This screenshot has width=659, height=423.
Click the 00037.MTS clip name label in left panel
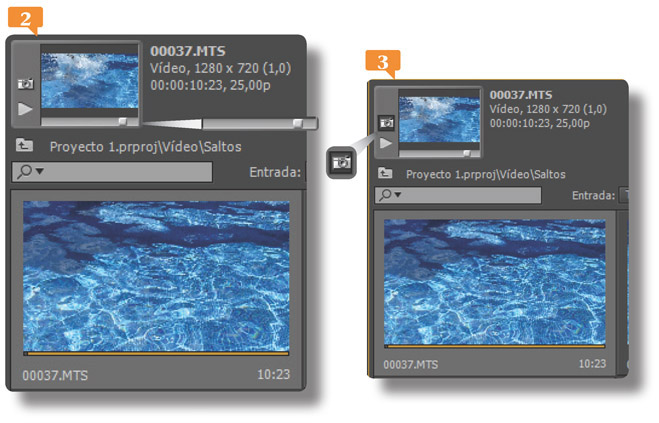tap(47, 374)
